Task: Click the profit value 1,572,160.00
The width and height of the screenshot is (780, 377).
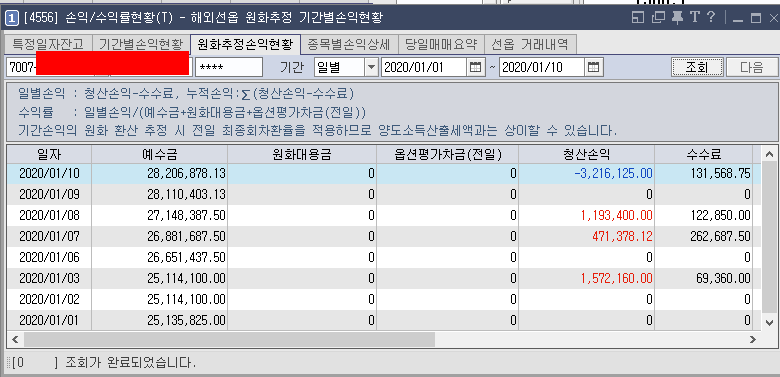Action: 616,278
